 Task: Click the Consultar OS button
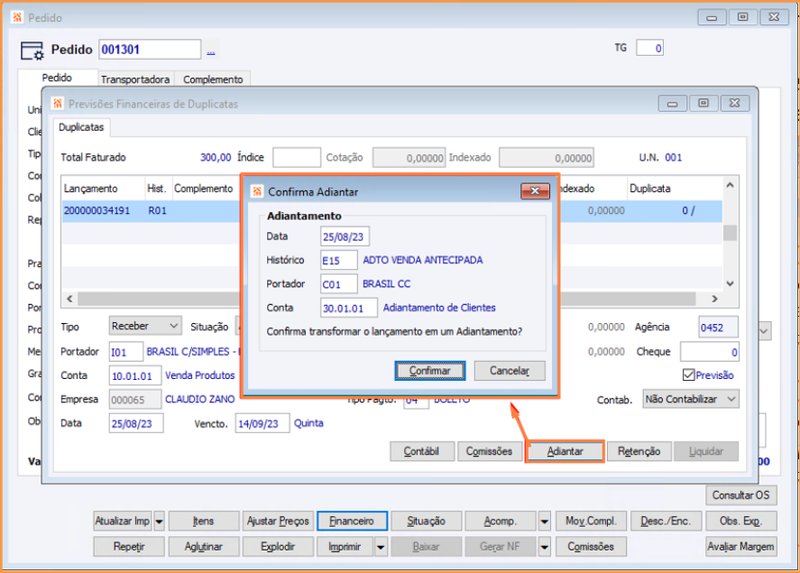(x=741, y=495)
